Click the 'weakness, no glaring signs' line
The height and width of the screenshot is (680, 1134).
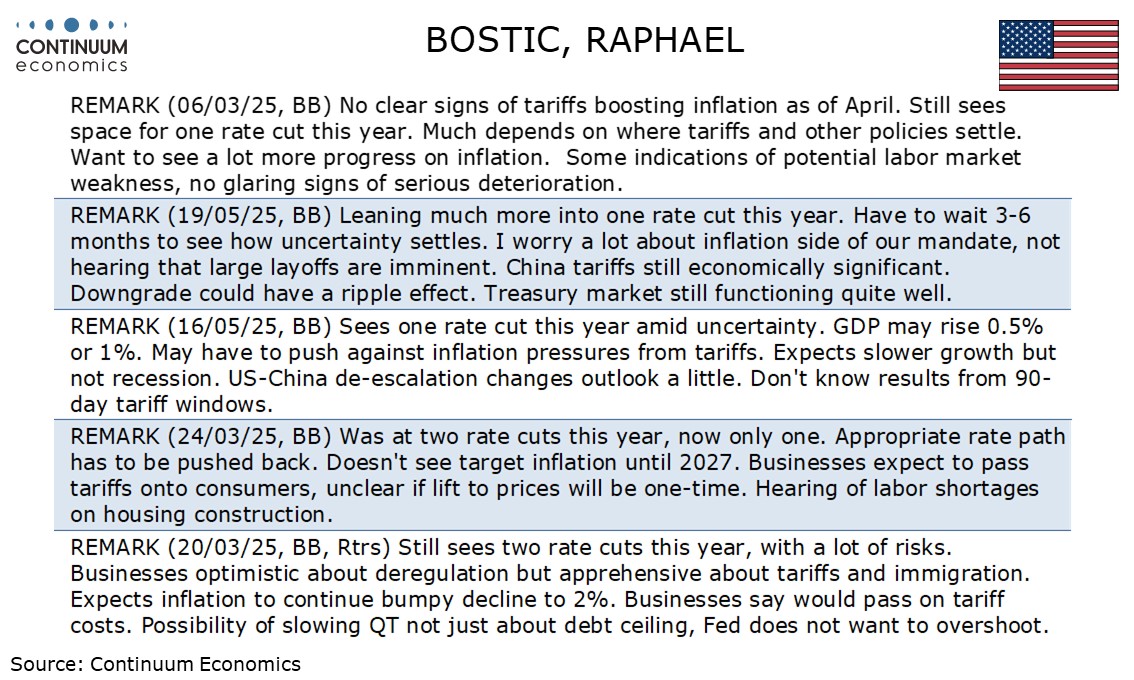[346, 184]
